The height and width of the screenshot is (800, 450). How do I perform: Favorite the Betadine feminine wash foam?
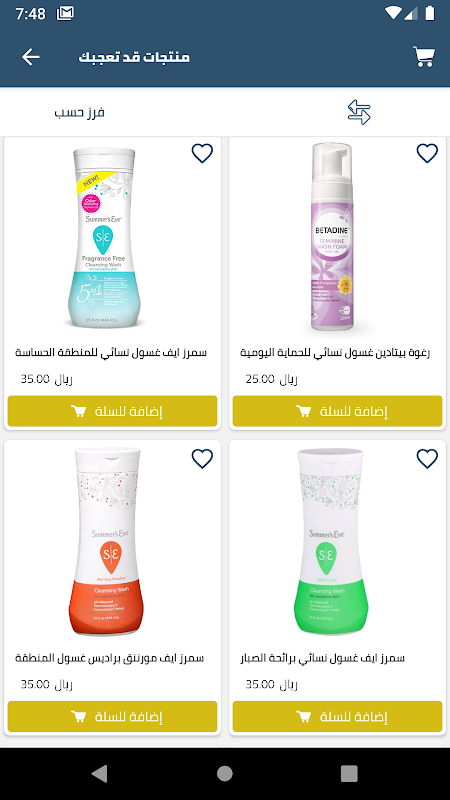(x=427, y=153)
